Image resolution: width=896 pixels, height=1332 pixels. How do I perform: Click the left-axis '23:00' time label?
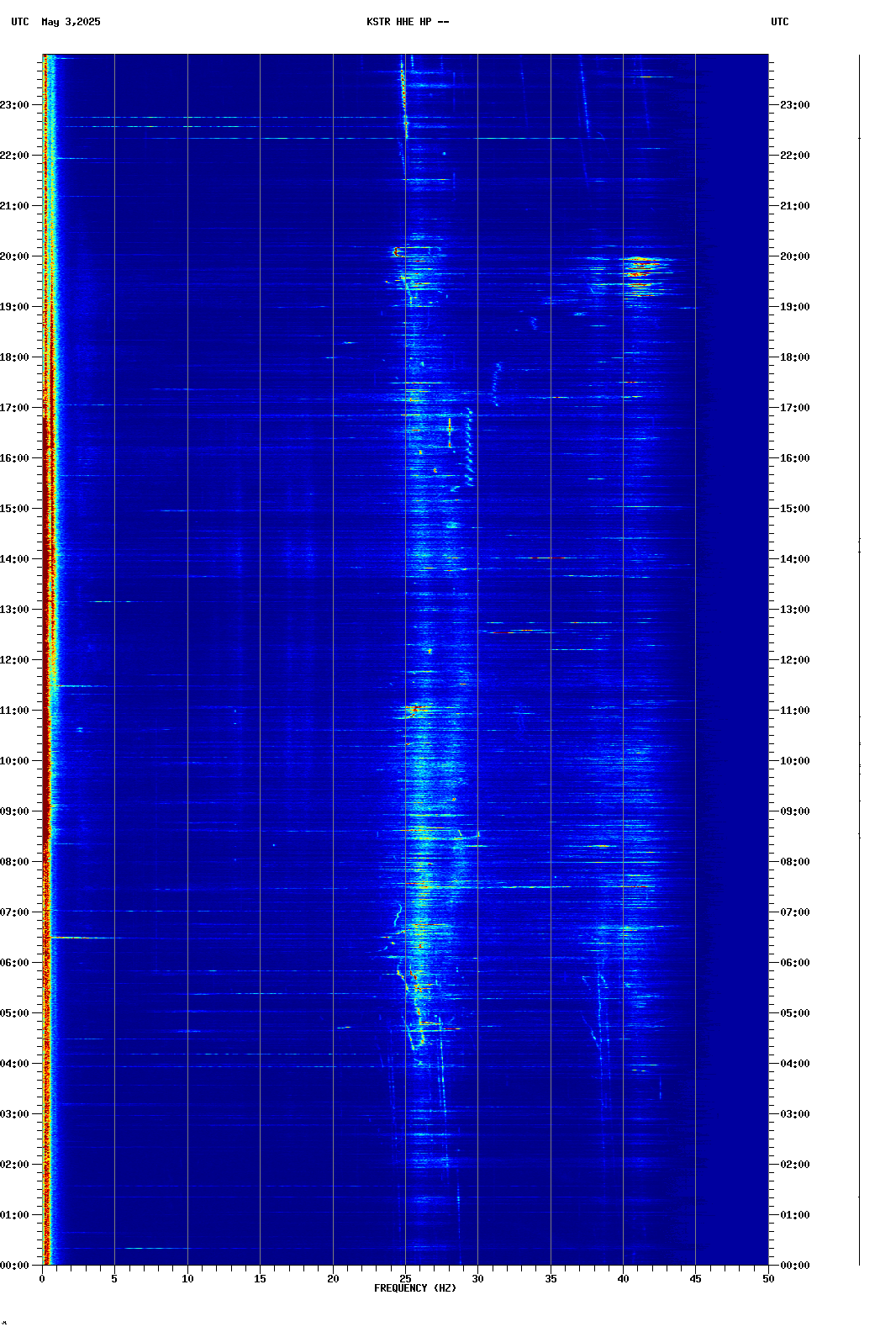14,105
